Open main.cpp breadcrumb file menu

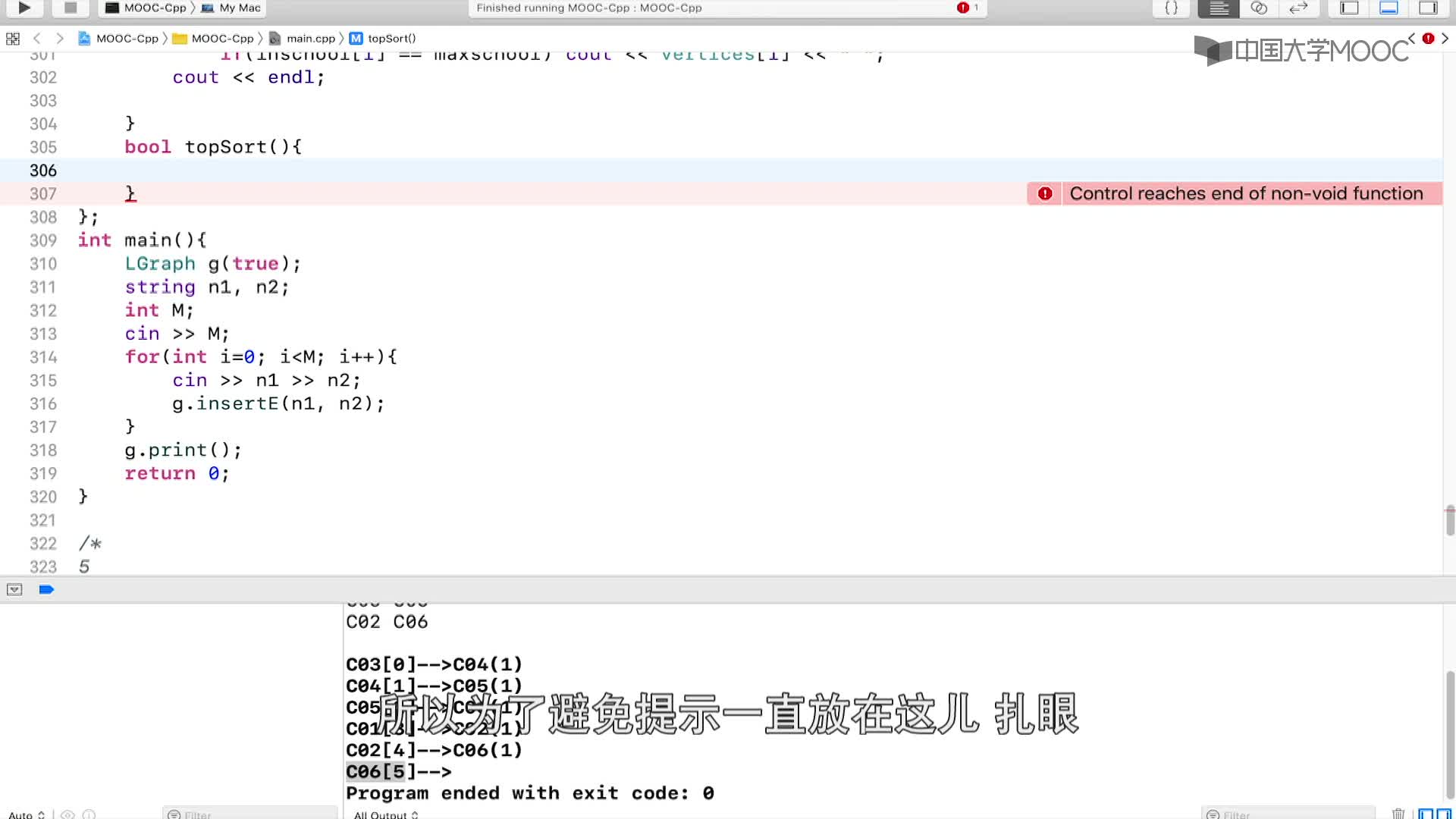coord(303,38)
